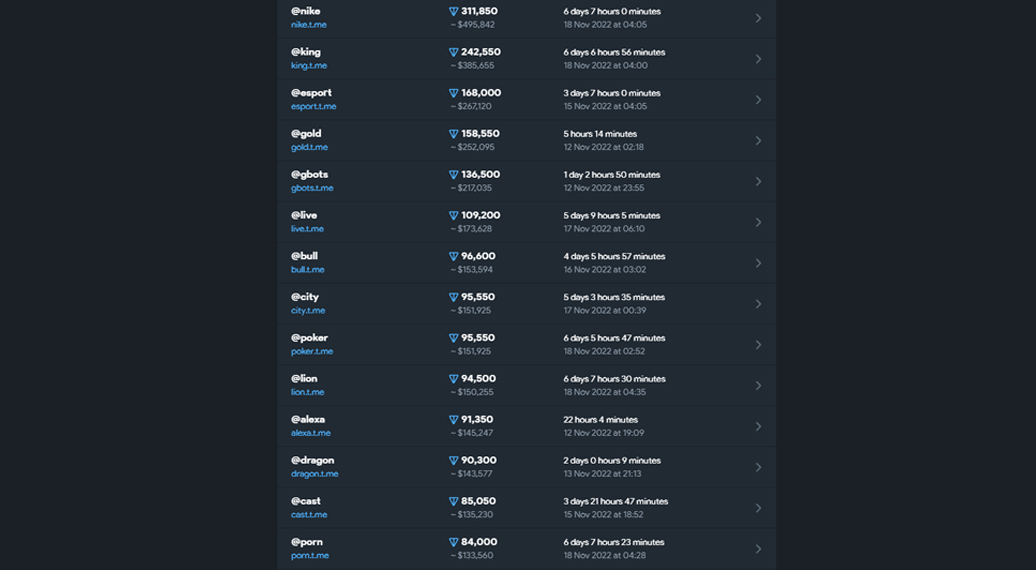Click the TON icon for @dragon's 90,300 bid
The width and height of the screenshot is (1036, 570).
(453, 461)
